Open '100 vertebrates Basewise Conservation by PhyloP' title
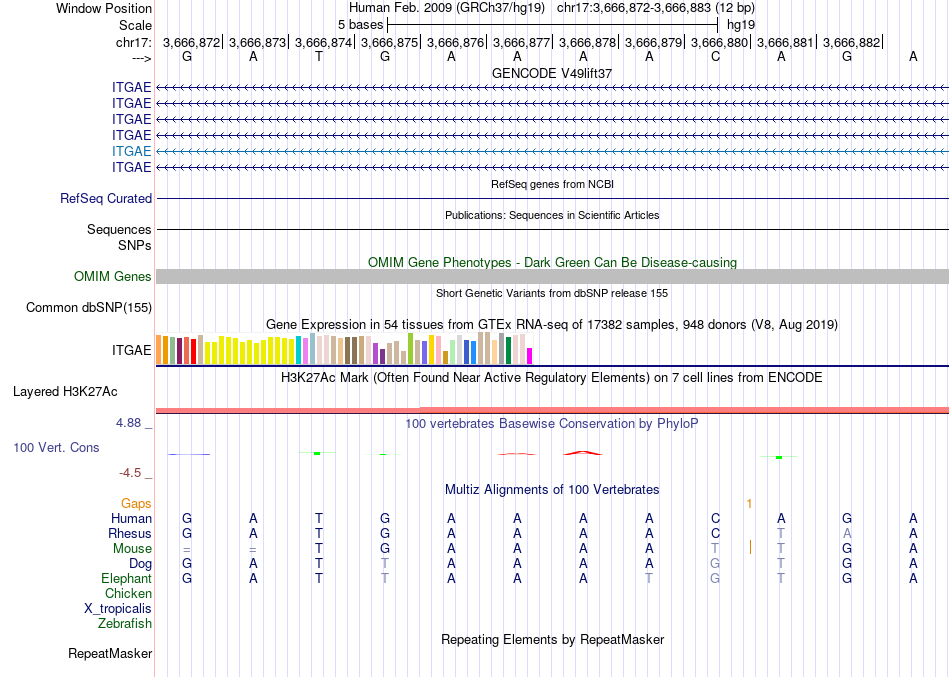The width and height of the screenshot is (950, 677). click(552, 424)
